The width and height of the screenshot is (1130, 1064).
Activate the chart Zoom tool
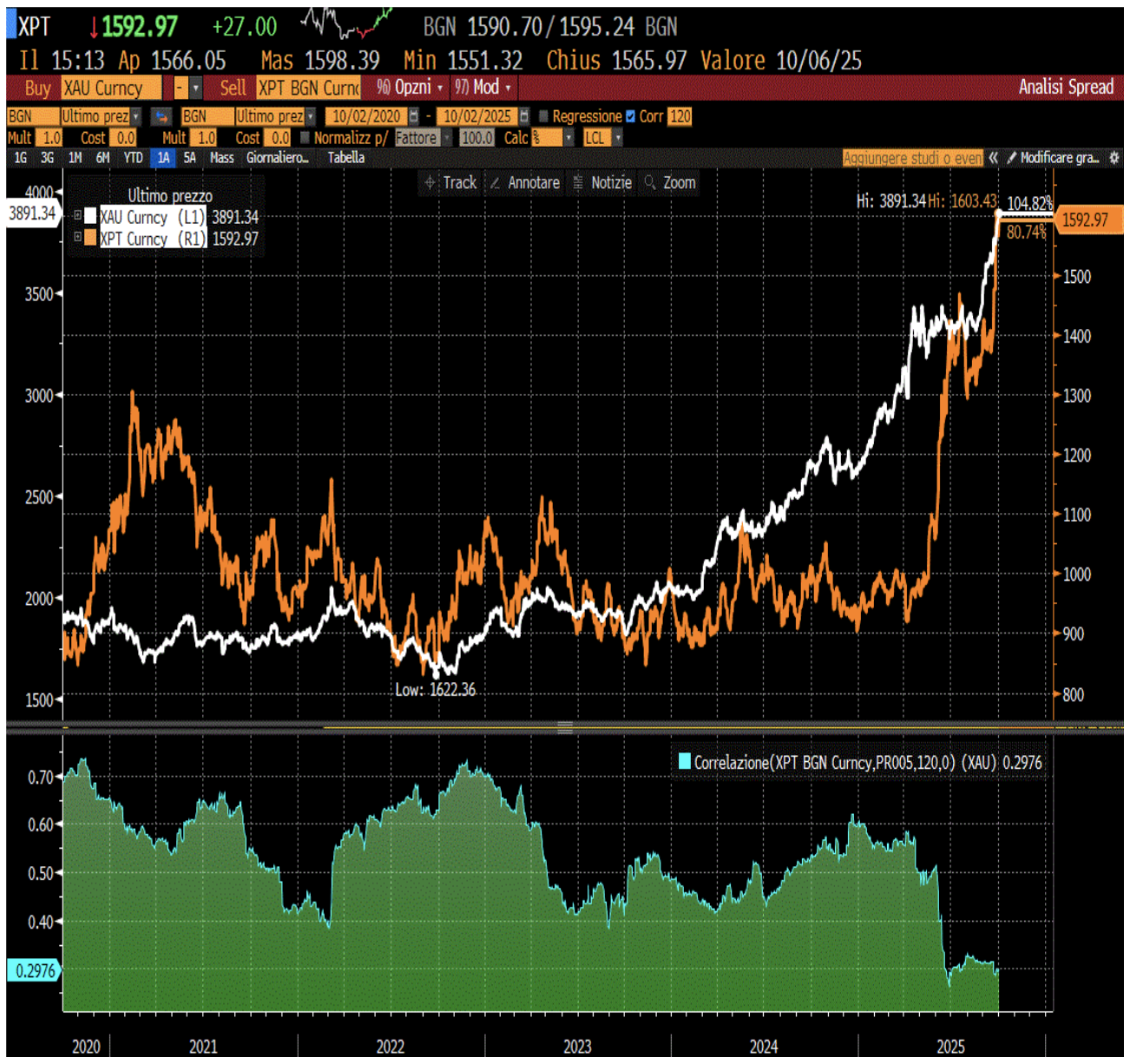[x=670, y=182]
